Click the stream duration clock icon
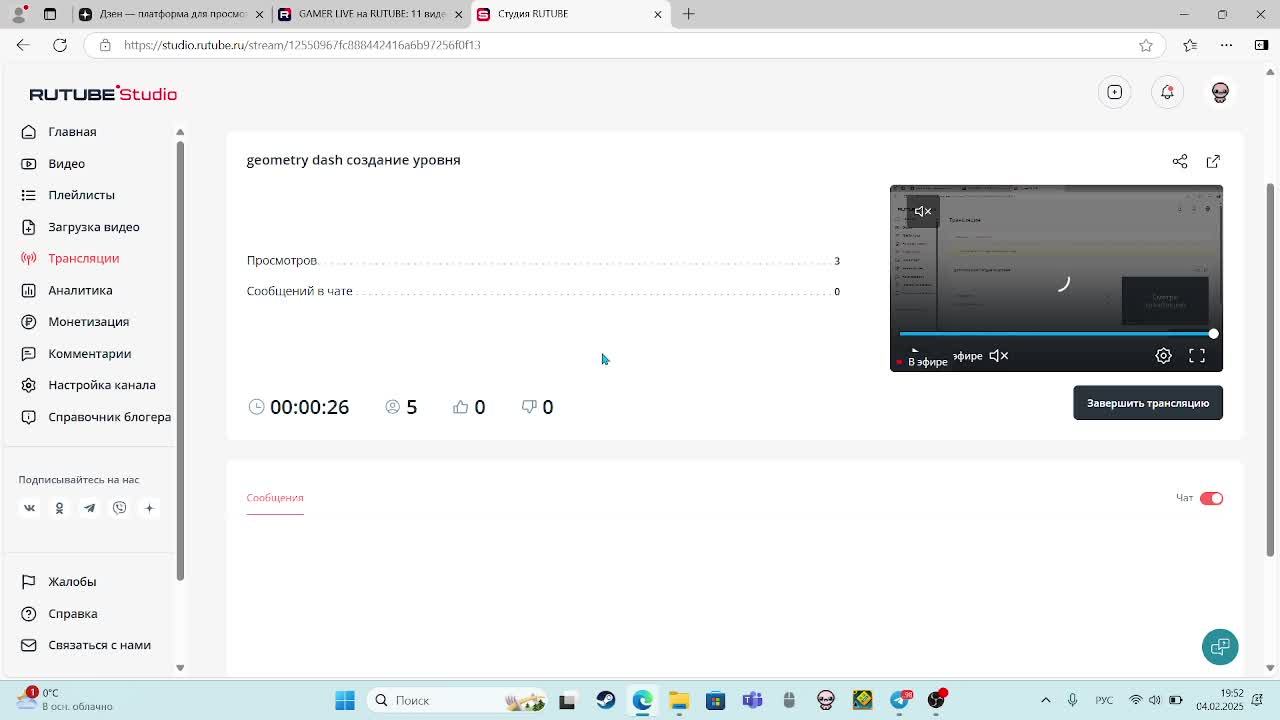 coord(257,407)
